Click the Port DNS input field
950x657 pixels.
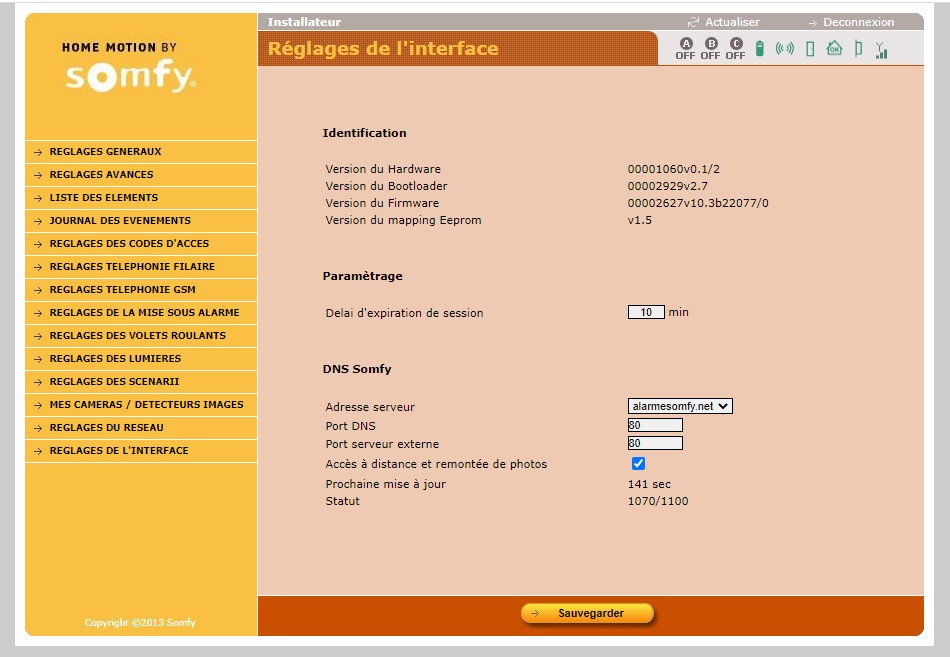coord(655,425)
